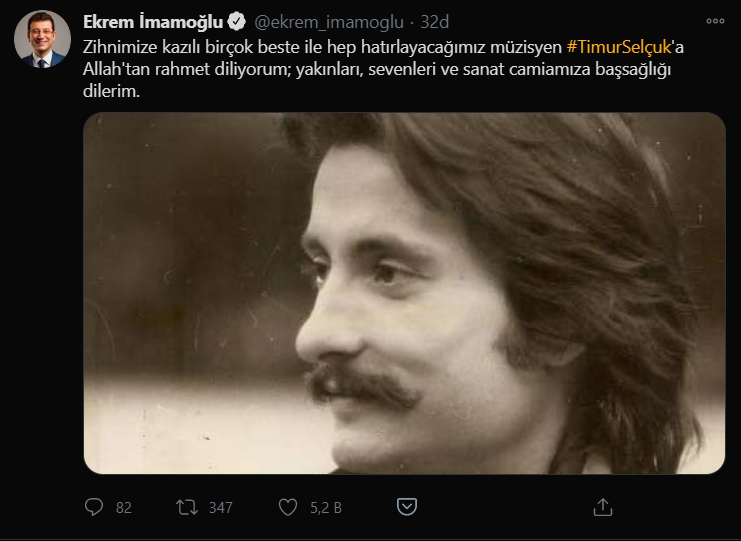Open the black-and-white photo in the tweet
Image resolution: width=741 pixels, height=541 pixels.
(403, 293)
